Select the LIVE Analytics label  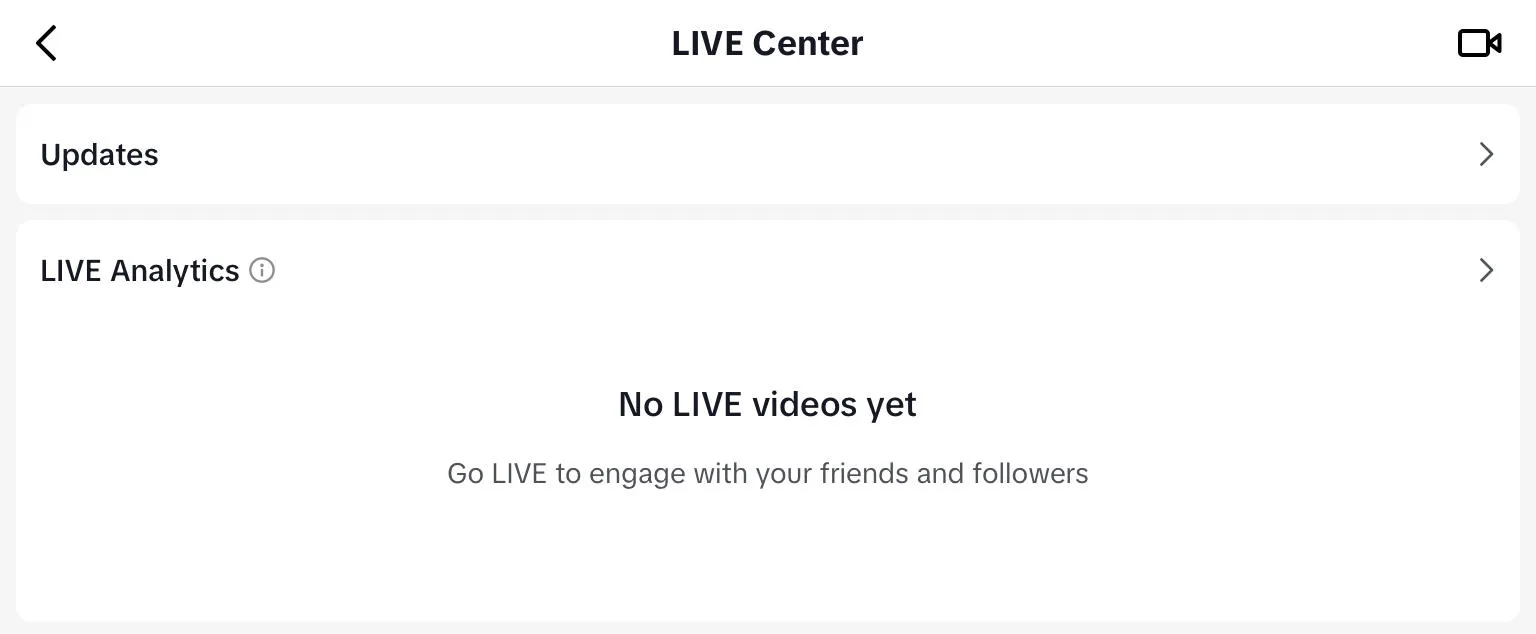click(x=139, y=271)
